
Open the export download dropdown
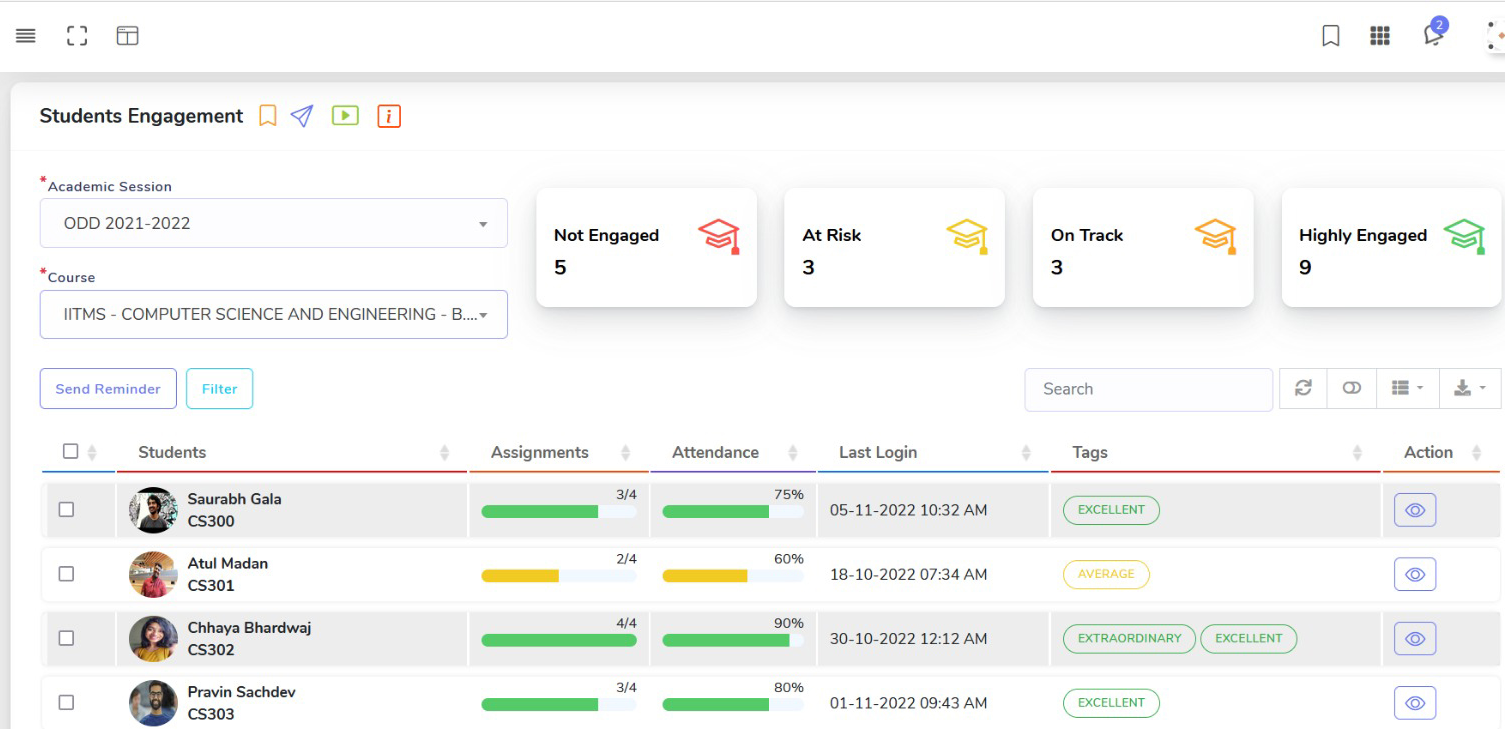[x=1470, y=388]
